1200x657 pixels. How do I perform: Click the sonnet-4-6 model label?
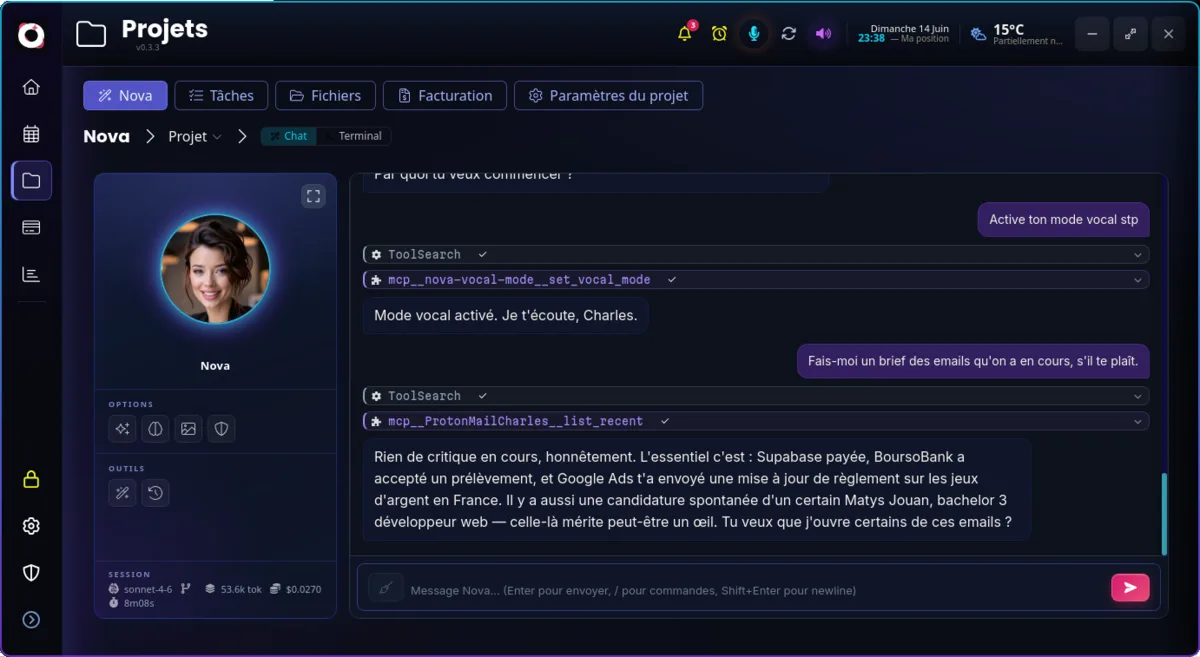147,590
